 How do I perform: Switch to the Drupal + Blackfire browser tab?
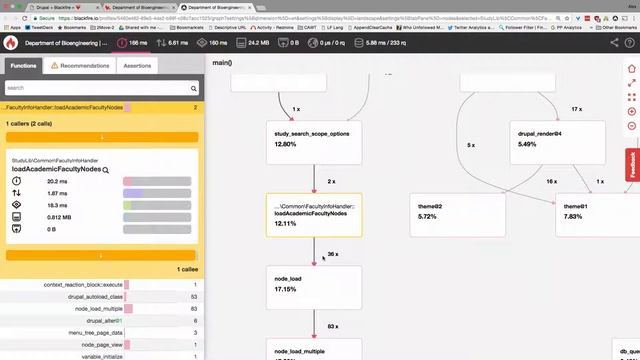pyautogui.click(x=64, y=7)
